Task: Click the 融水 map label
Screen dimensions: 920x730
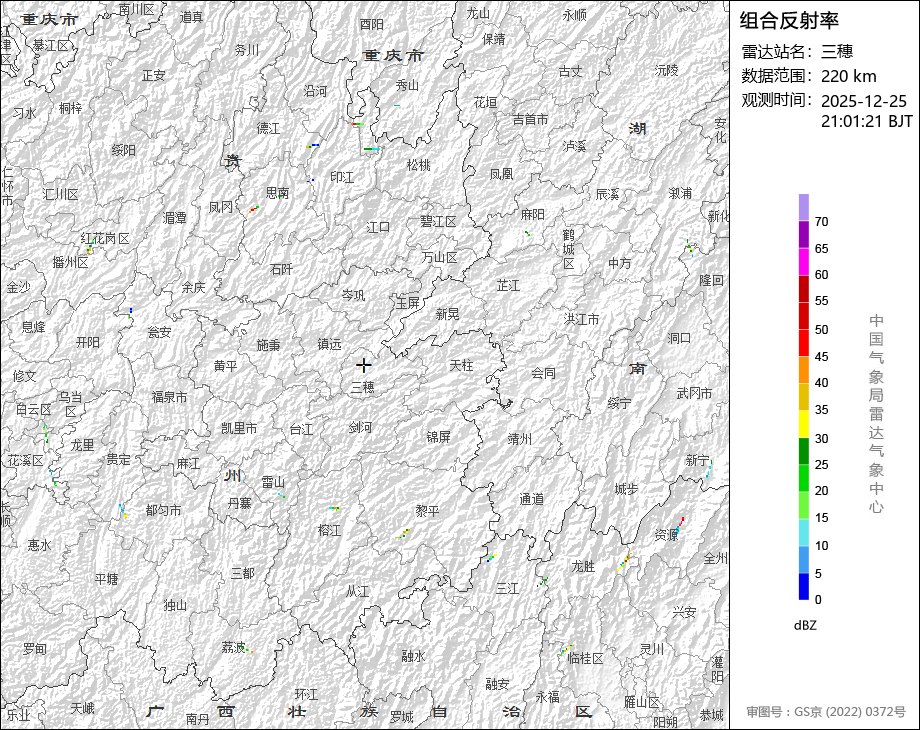Action: pos(414,656)
